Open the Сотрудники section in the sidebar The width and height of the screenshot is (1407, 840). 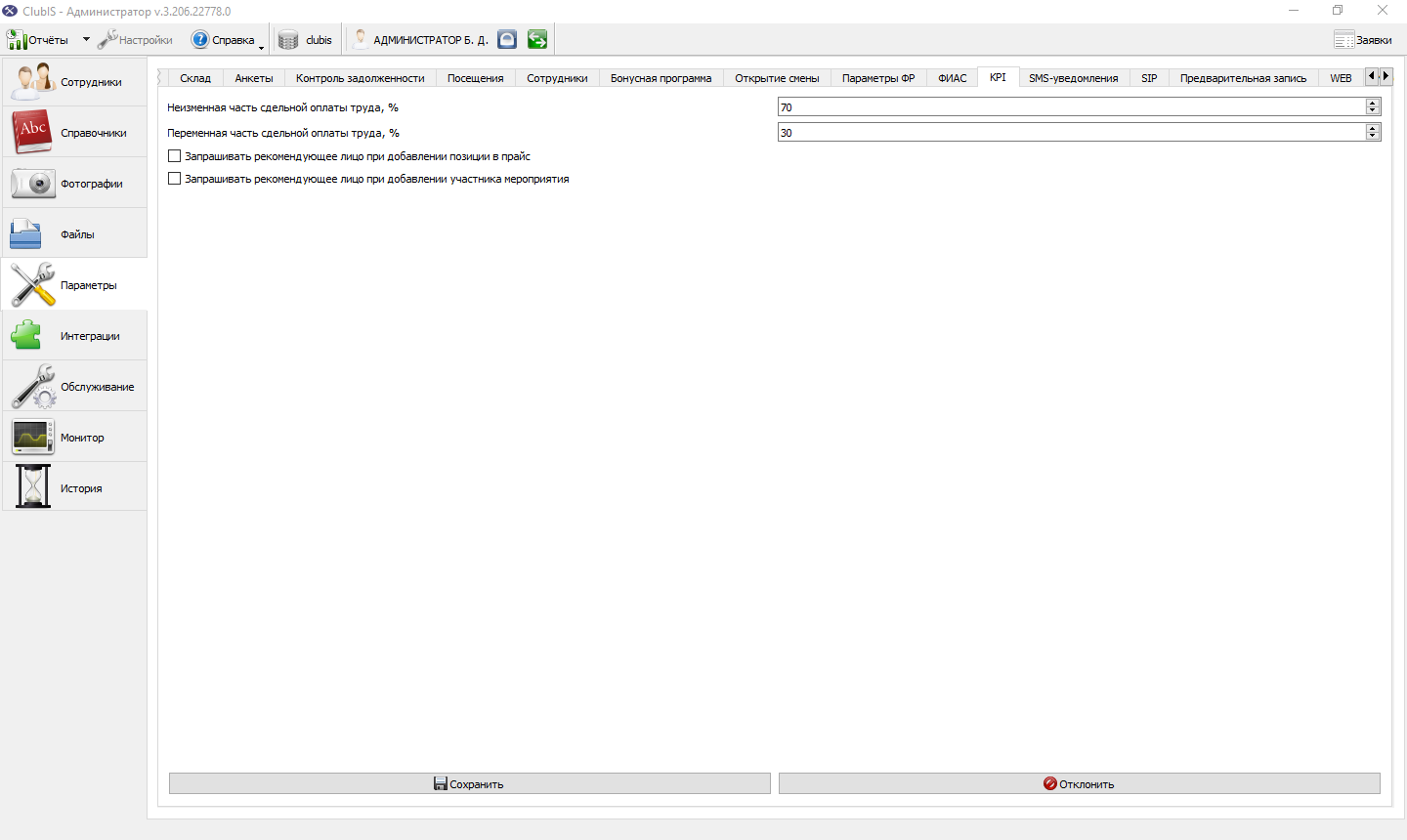(x=74, y=82)
